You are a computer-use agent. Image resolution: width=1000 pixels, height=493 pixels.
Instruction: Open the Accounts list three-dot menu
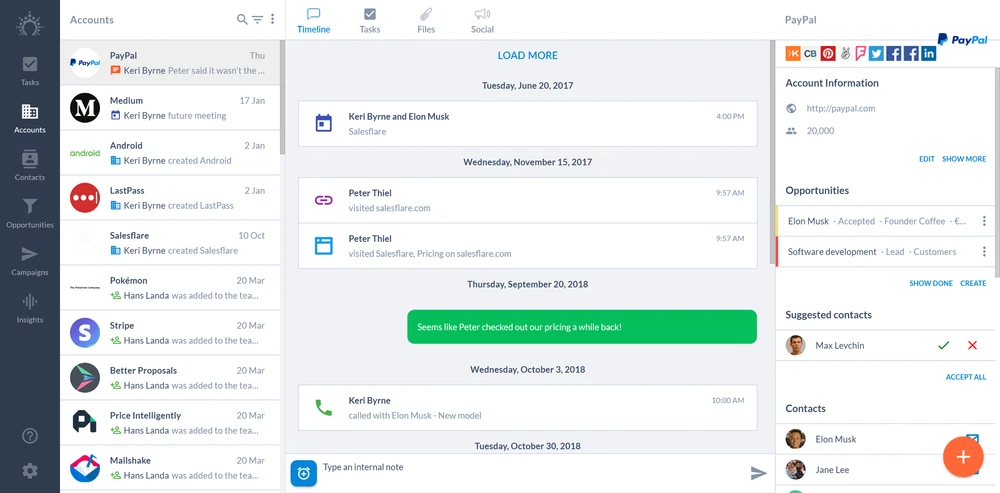click(x=272, y=20)
